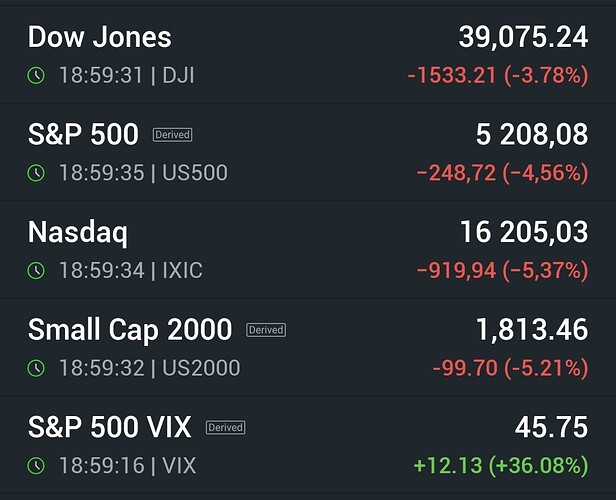The width and height of the screenshot is (616, 500).
Task: Click the Derived badge next to S&P 500
Action: pyautogui.click(x=172, y=135)
